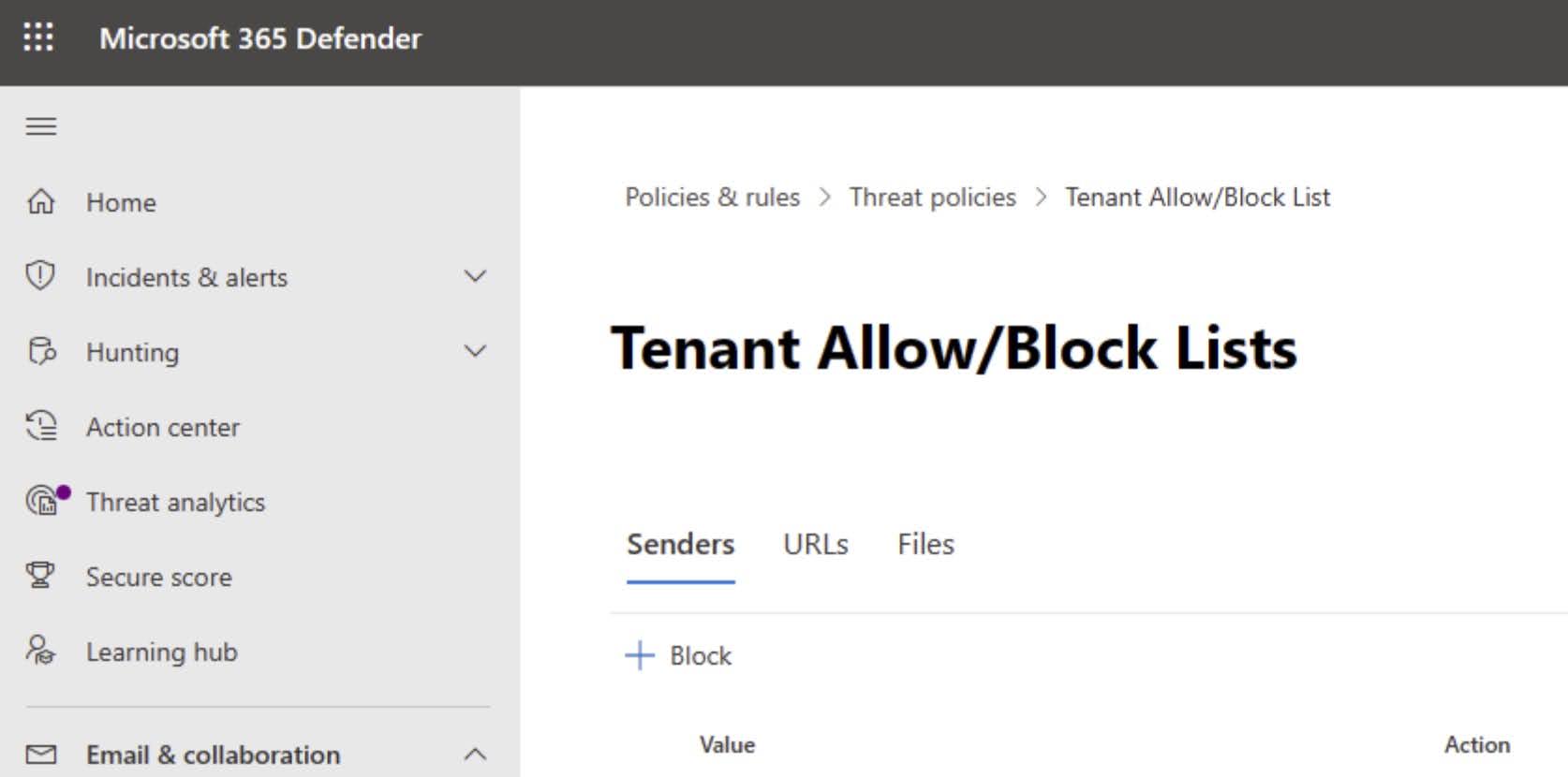Click the Microsoft 365 Defender title

point(260,38)
